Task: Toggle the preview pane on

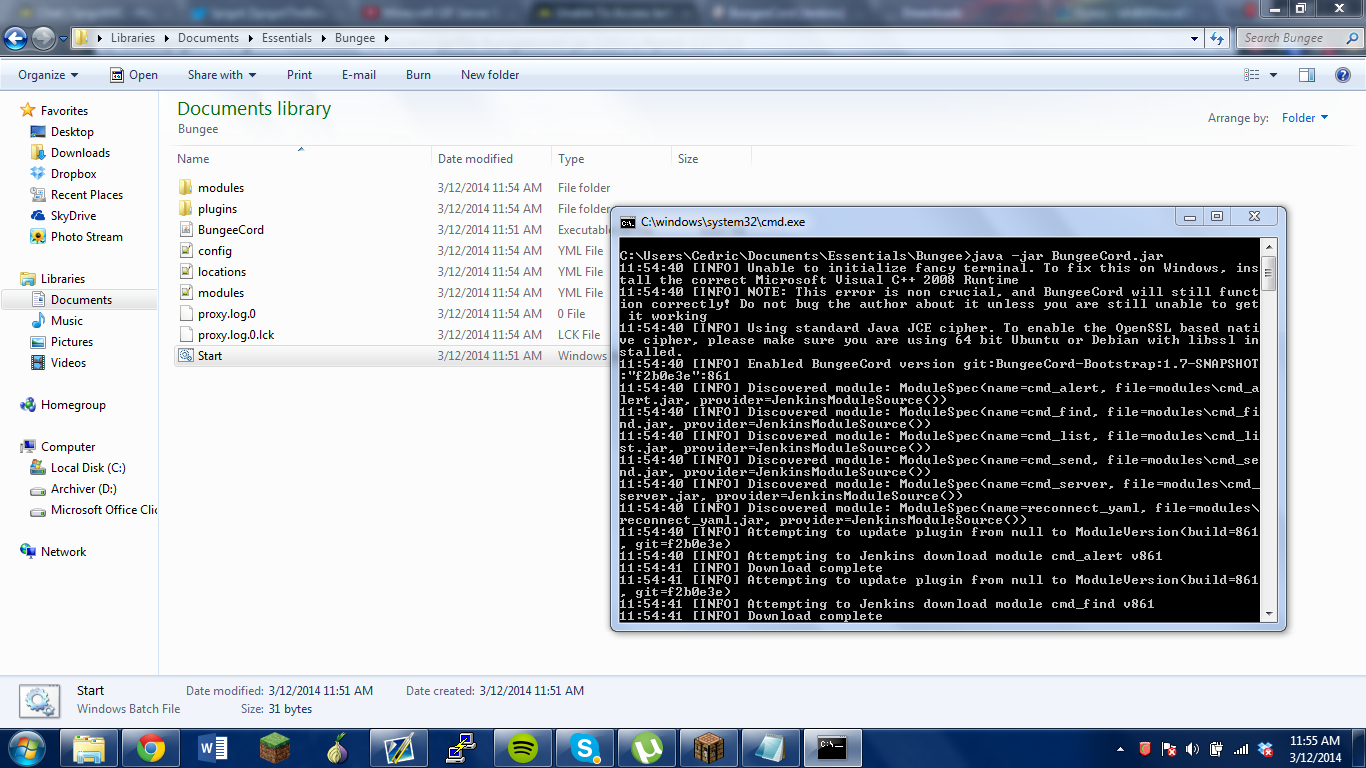Action: click(x=1307, y=74)
